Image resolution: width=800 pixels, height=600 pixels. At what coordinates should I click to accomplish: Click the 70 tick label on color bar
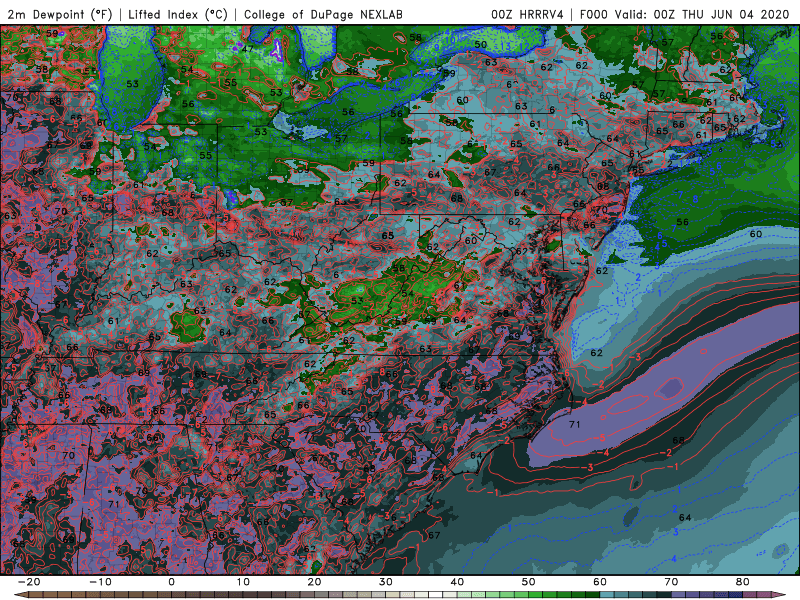(x=671, y=582)
